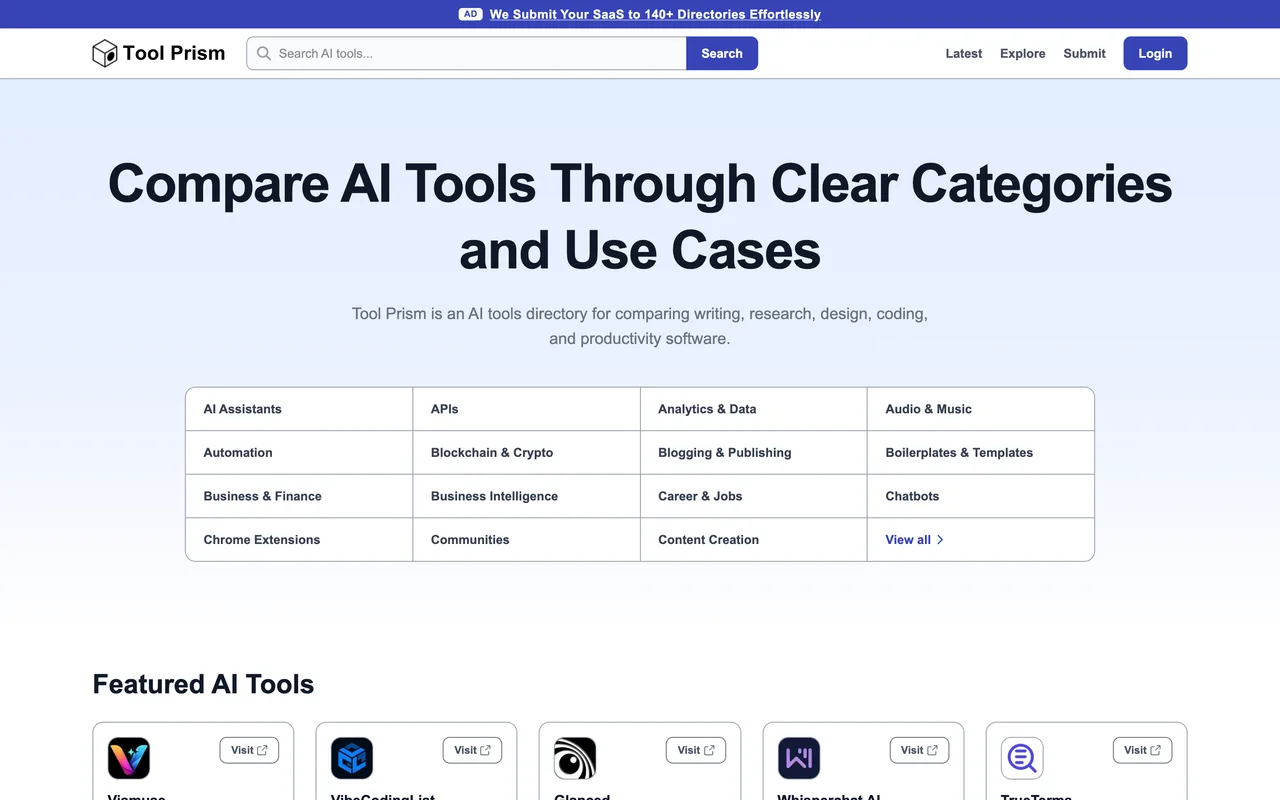Click Visit beside the blue cube logo
1280x800 pixels.
(x=472, y=750)
